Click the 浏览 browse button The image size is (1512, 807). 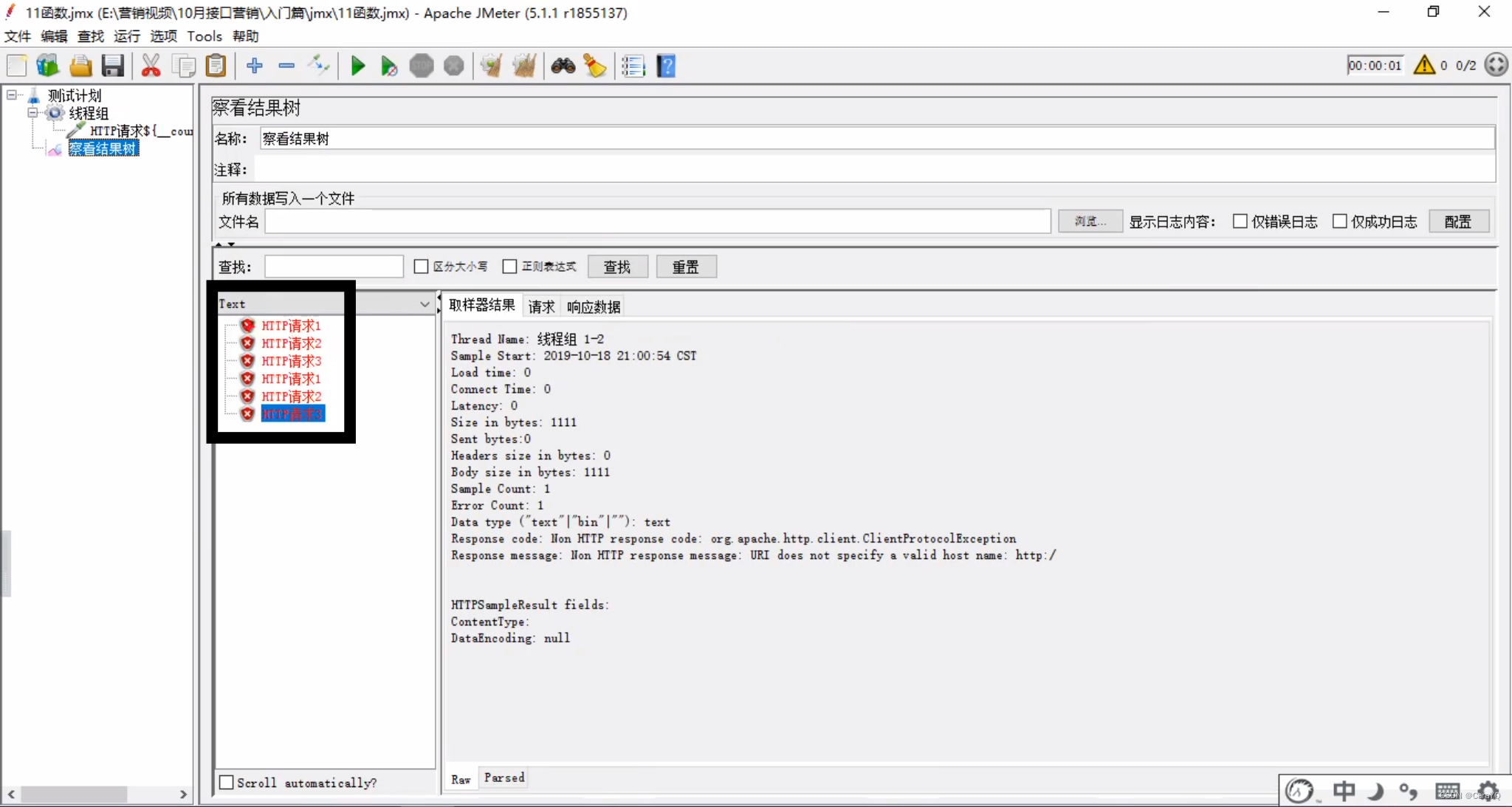tap(1090, 222)
